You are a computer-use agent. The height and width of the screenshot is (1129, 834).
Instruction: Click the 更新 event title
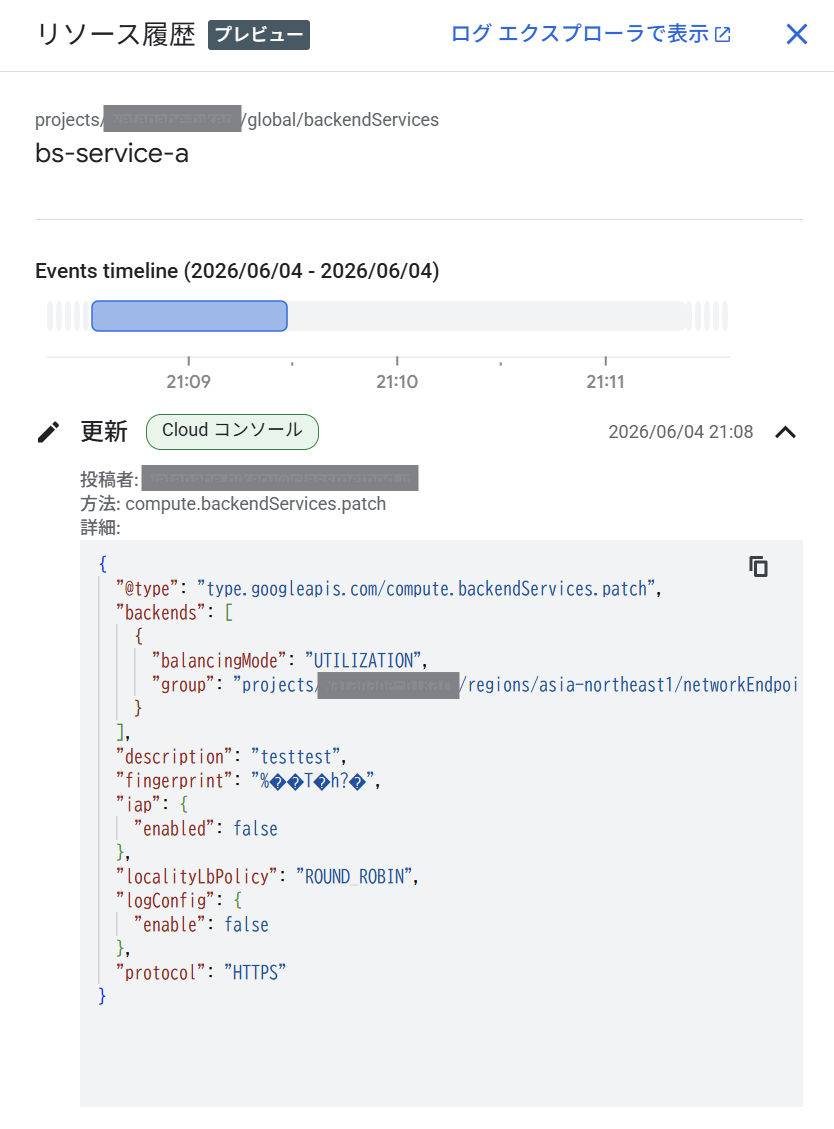[104, 431]
